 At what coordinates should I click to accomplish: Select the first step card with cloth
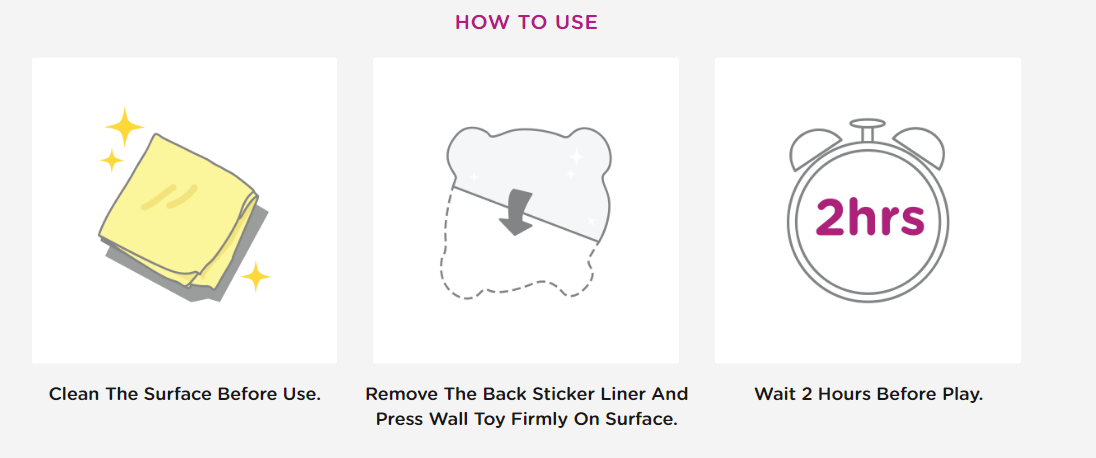coord(185,210)
